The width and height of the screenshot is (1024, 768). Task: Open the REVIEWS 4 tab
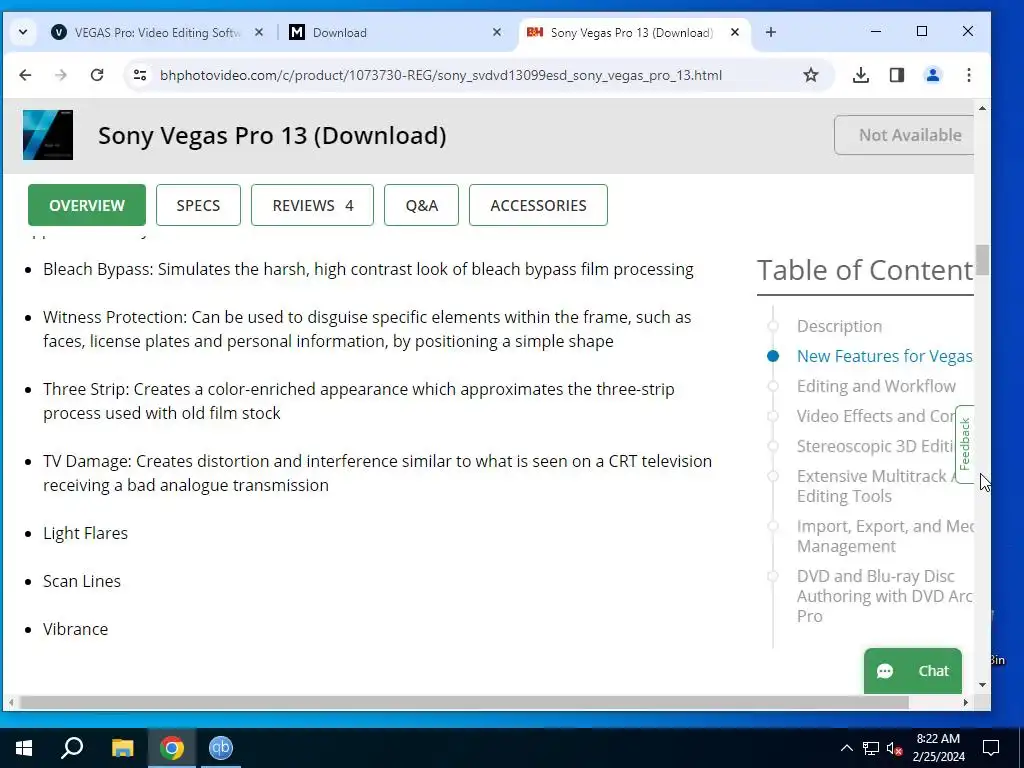tap(312, 205)
